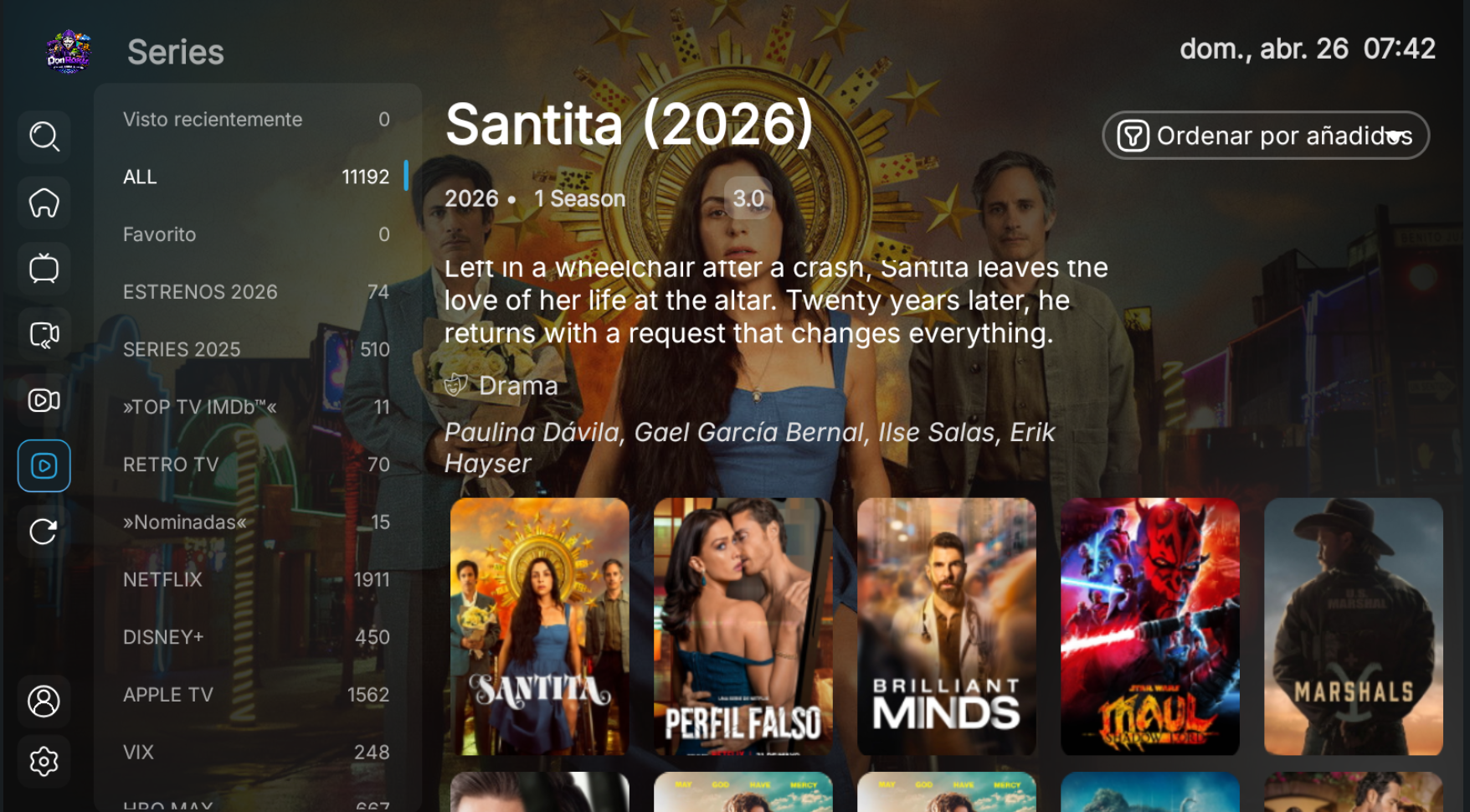Open Visto recientemente list
This screenshot has height=812, width=1470.
click(256, 120)
